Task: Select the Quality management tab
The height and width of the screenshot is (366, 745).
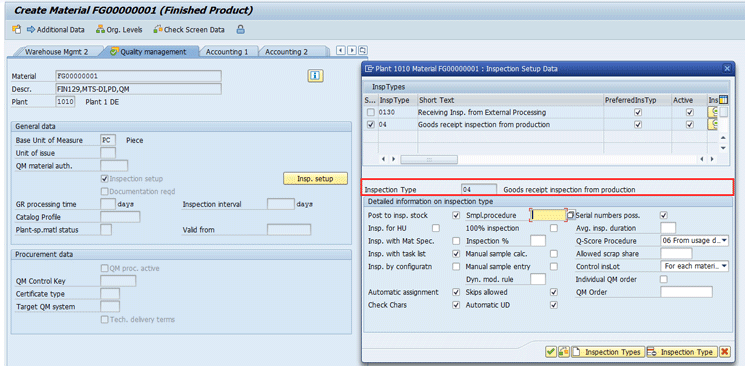Action: coord(149,52)
